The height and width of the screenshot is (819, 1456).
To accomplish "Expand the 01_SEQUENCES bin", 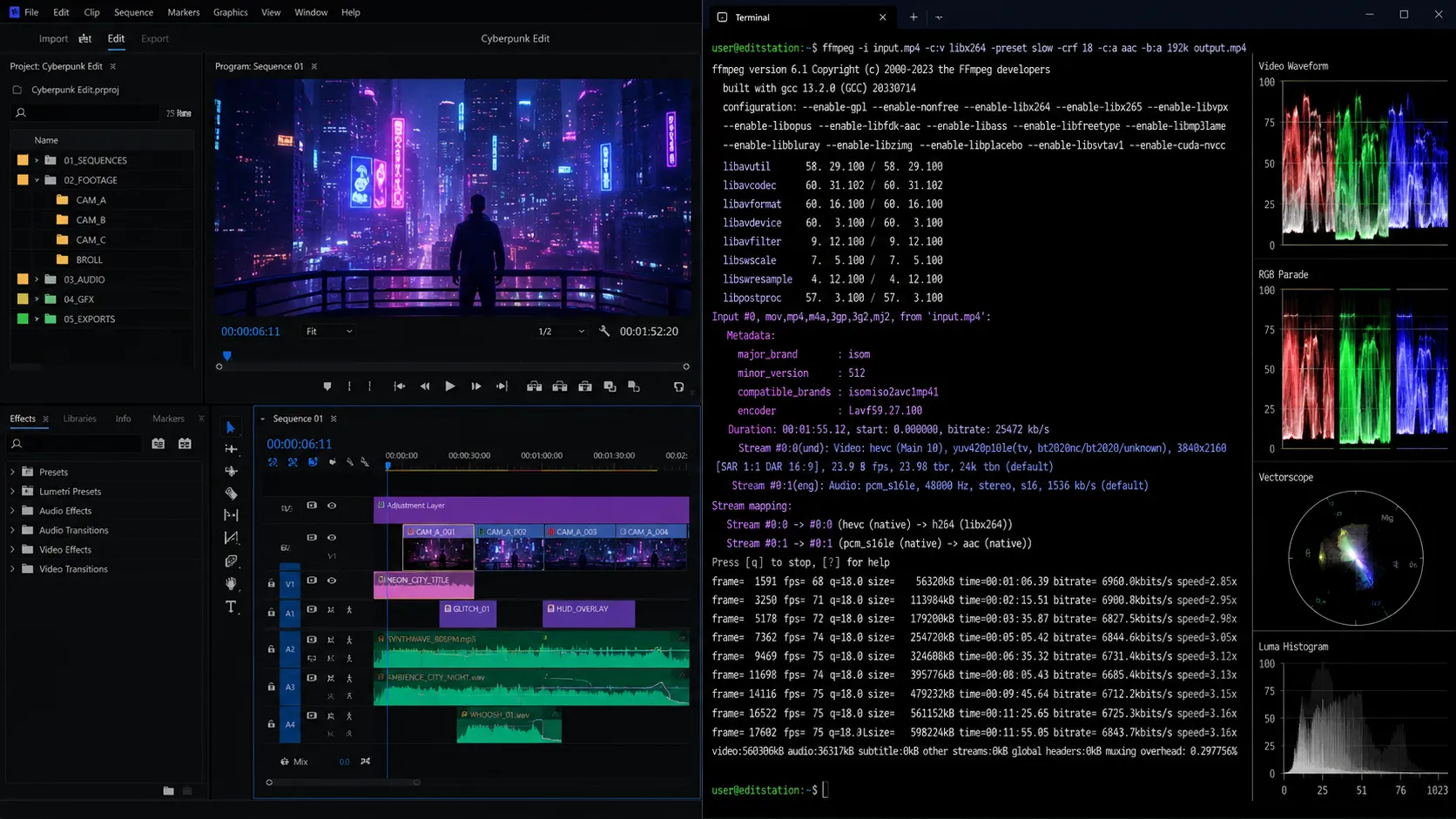I will tap(37, 160).
